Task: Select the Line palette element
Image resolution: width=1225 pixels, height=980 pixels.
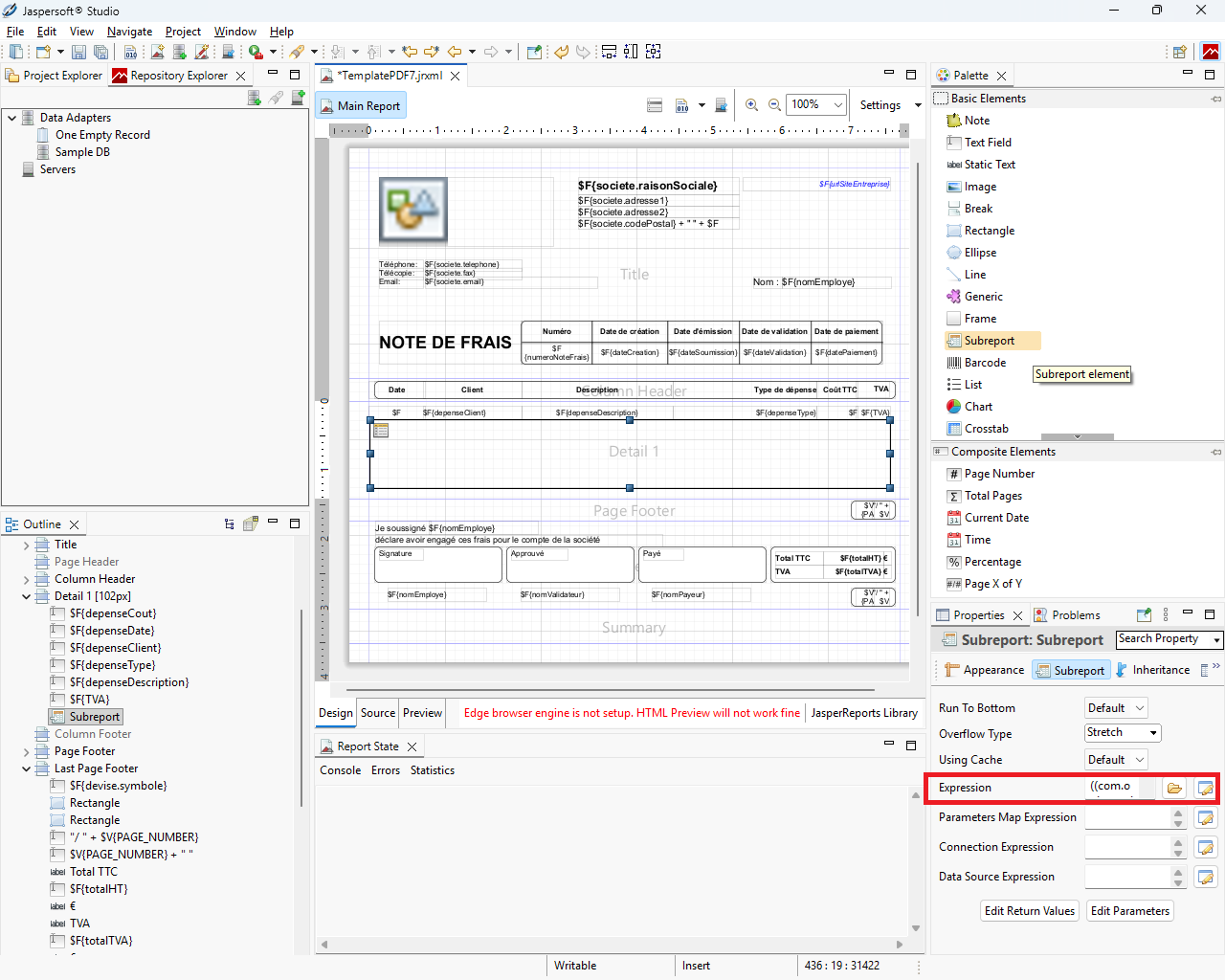Action: click(967, 275)
